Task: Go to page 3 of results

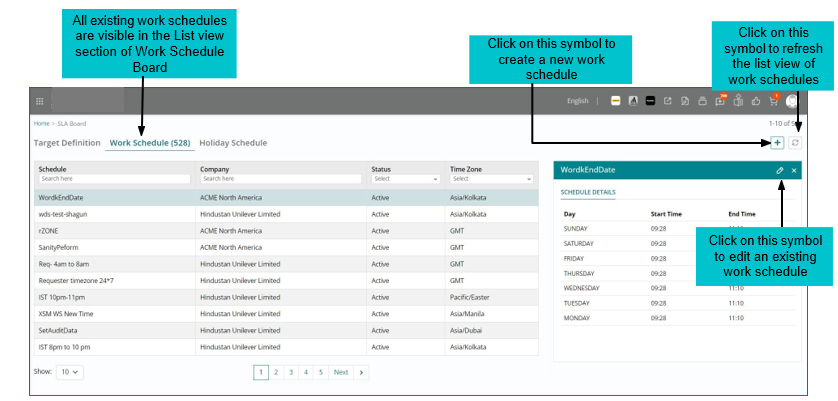Action: 291,373
